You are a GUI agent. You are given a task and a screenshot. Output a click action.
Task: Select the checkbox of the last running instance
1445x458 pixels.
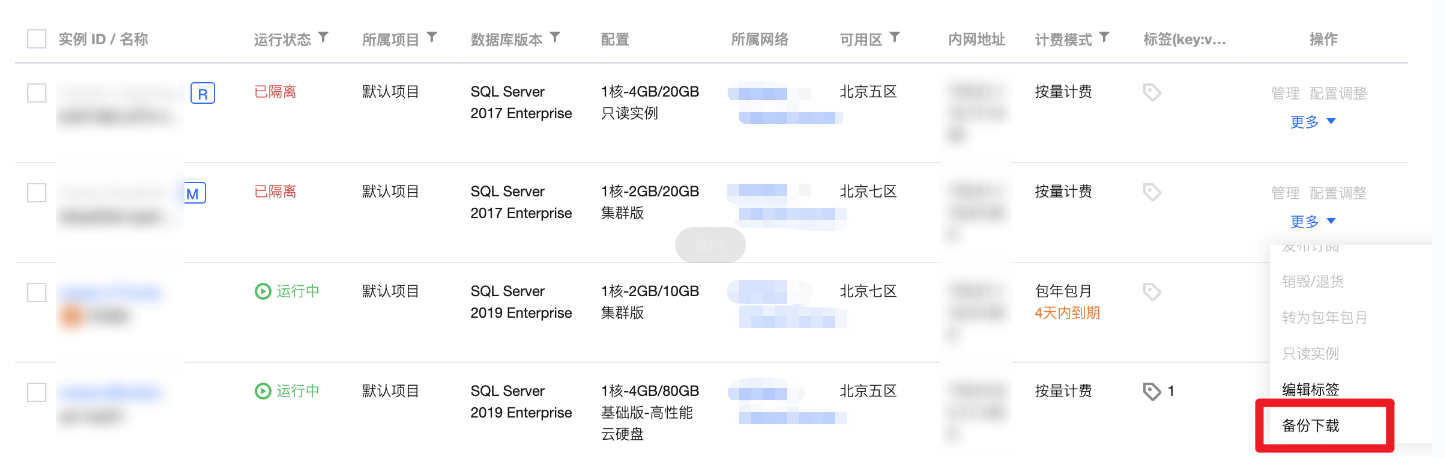(37, 392)
